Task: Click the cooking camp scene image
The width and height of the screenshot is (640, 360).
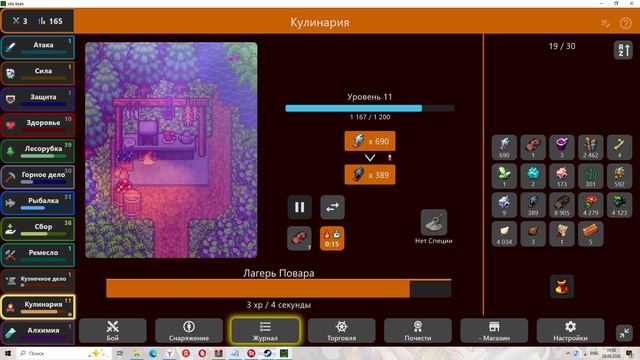Action: pos(171,150)
